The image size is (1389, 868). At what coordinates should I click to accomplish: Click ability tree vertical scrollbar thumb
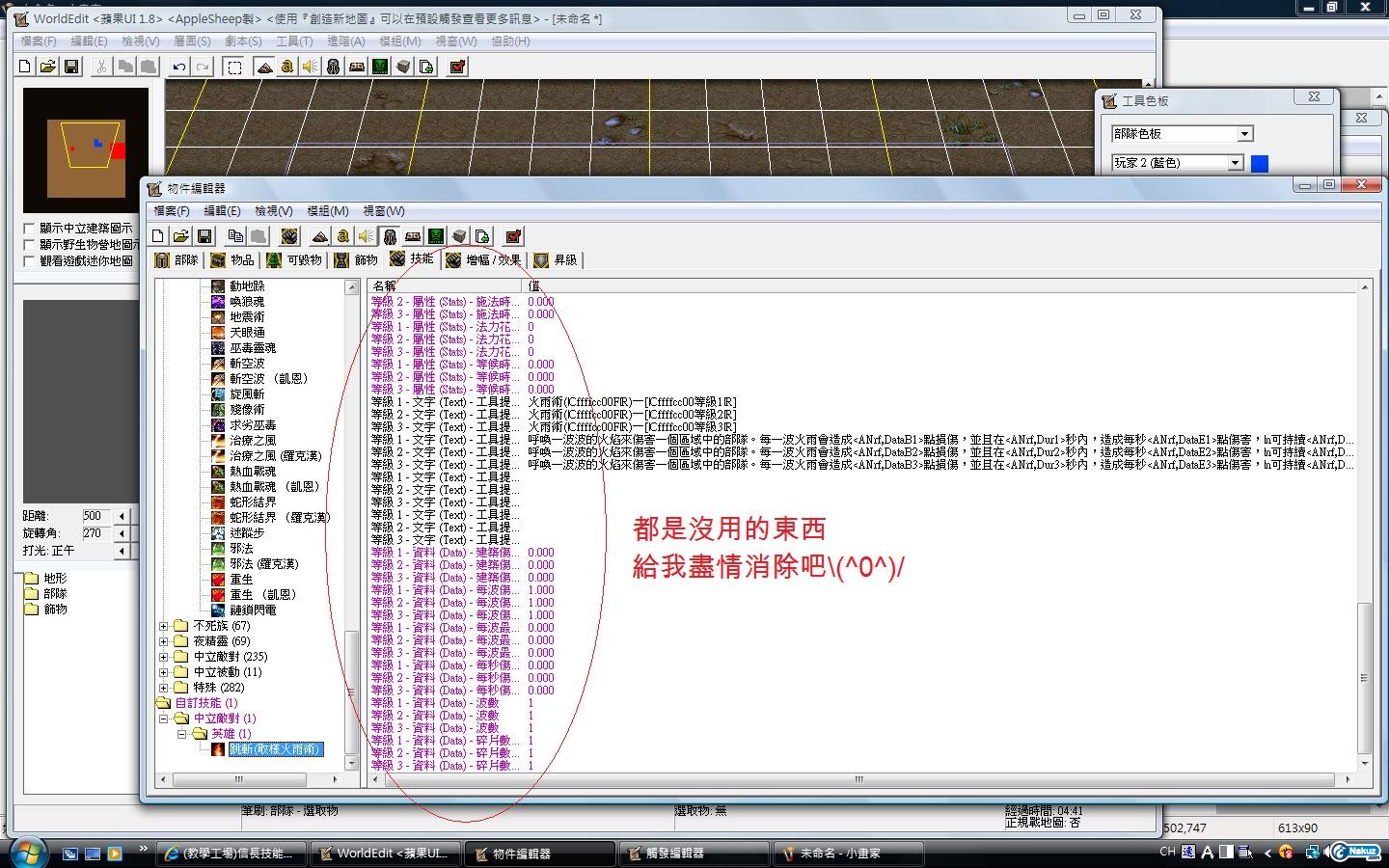[x=351, y=692]
